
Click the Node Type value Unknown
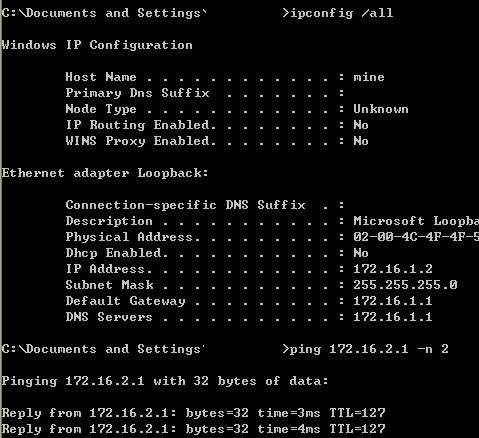(381, 109)
